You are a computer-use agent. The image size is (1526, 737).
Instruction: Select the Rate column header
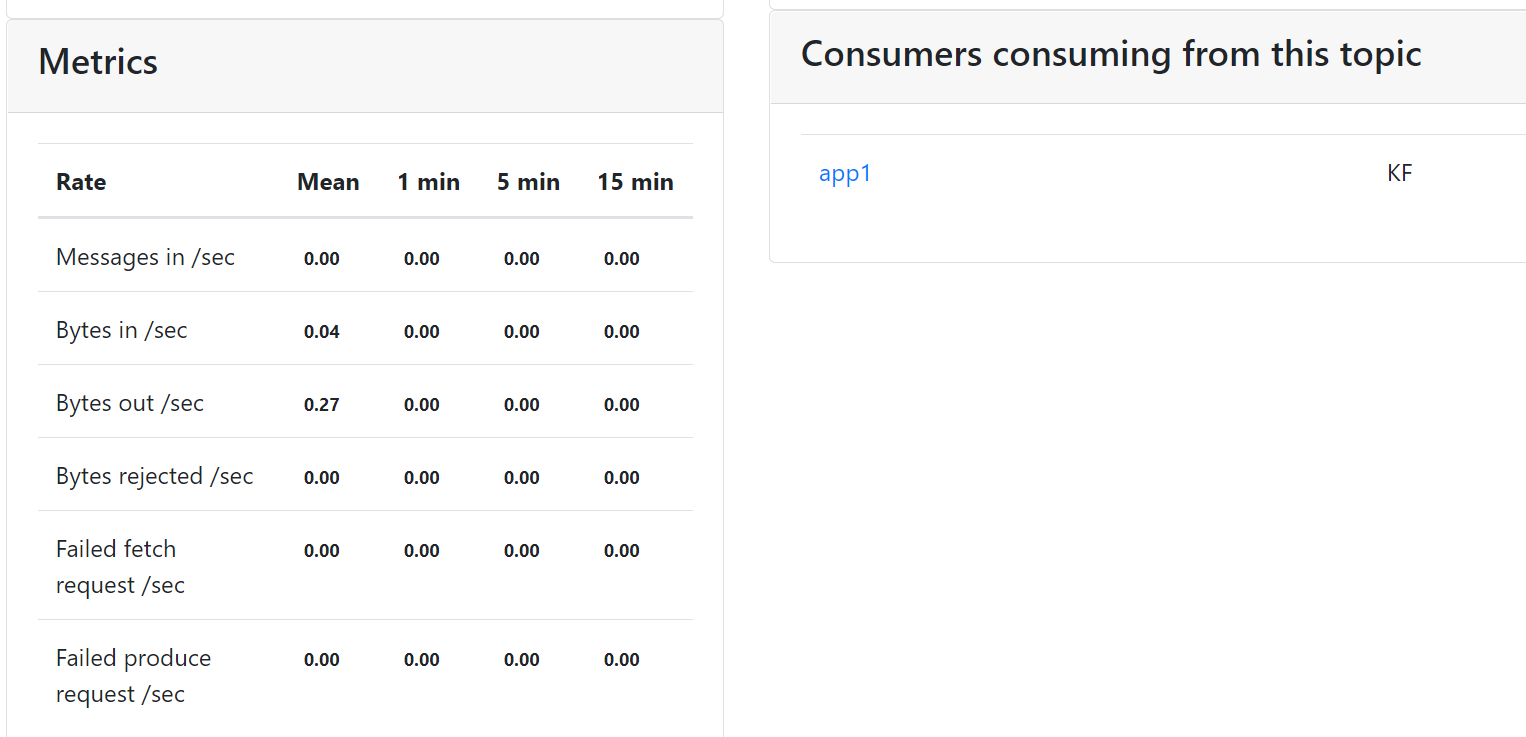[x=81, y=182]
